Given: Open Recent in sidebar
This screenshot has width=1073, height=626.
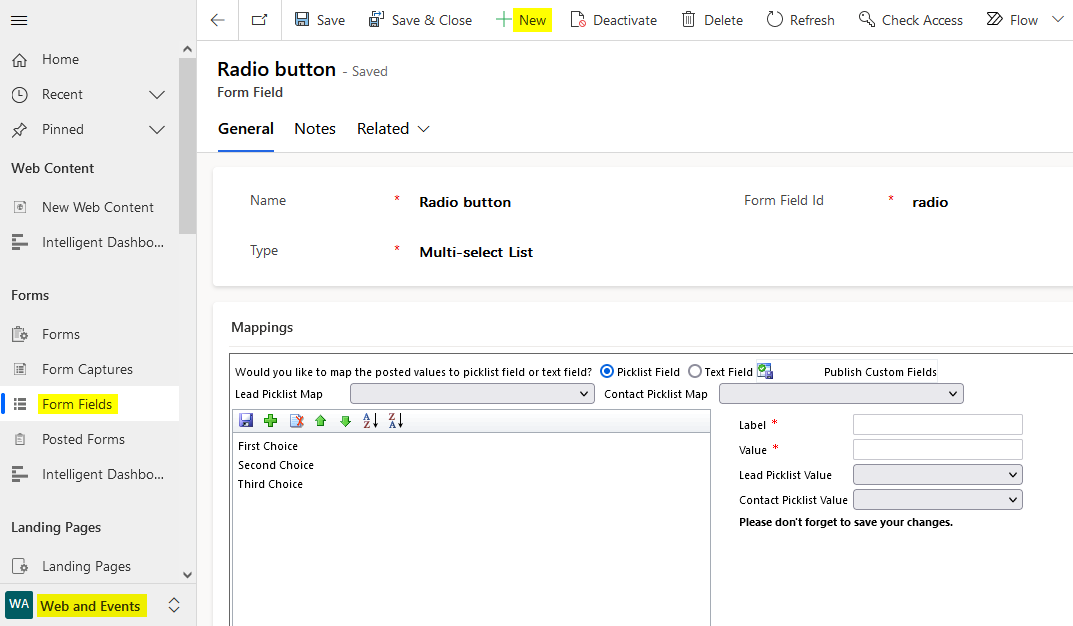Looking at the screenshot, I should click(62, 94).
